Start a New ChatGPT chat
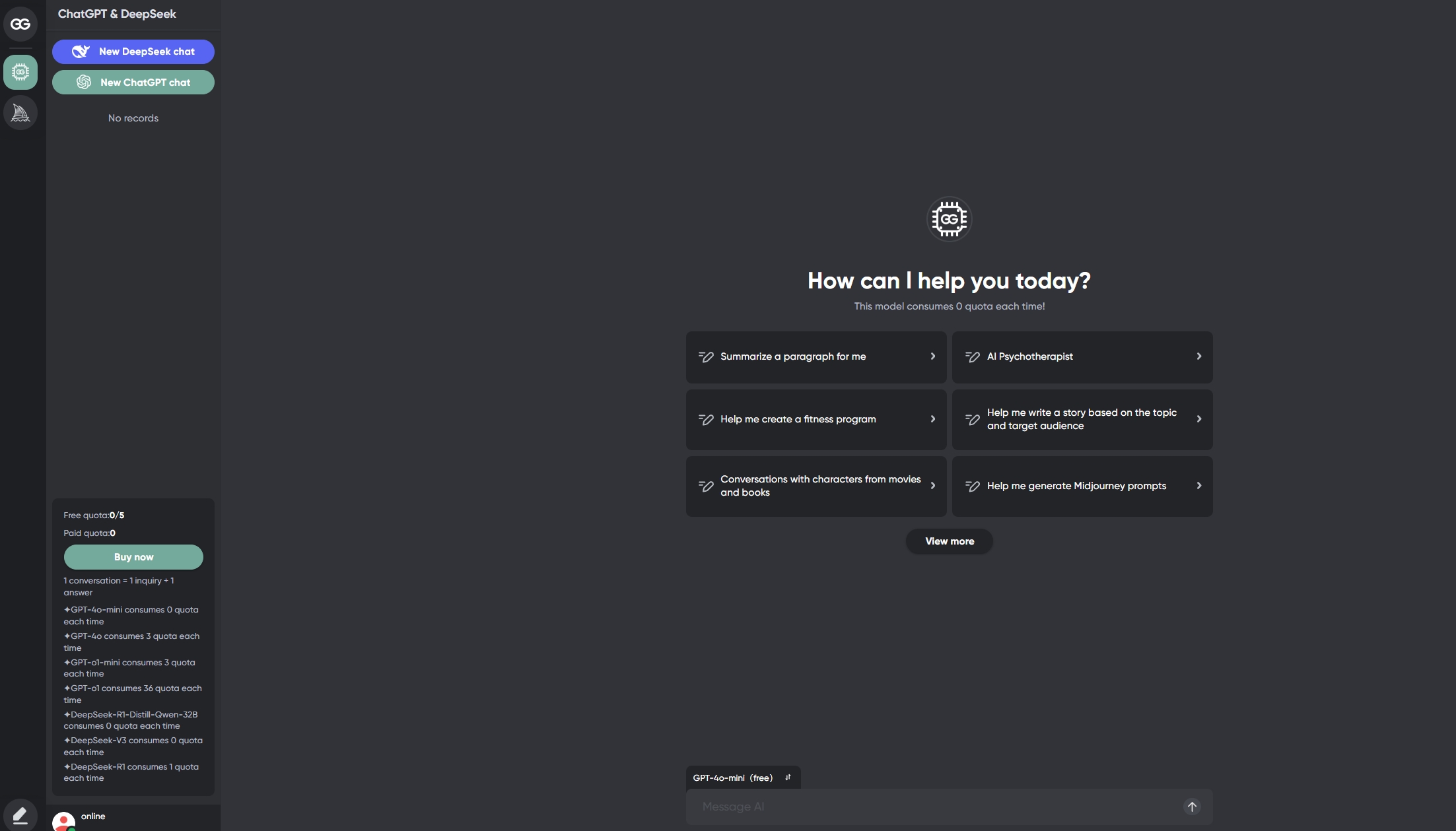This screenshot has width=1456, height=831. pyautogui.click(x=133, y=83)
